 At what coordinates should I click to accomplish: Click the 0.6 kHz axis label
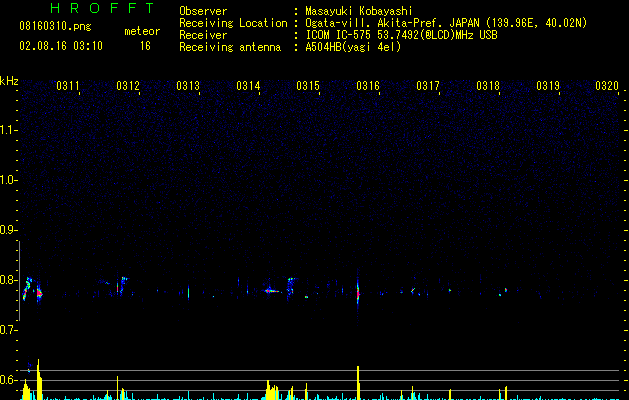click(x=8, y=380)
